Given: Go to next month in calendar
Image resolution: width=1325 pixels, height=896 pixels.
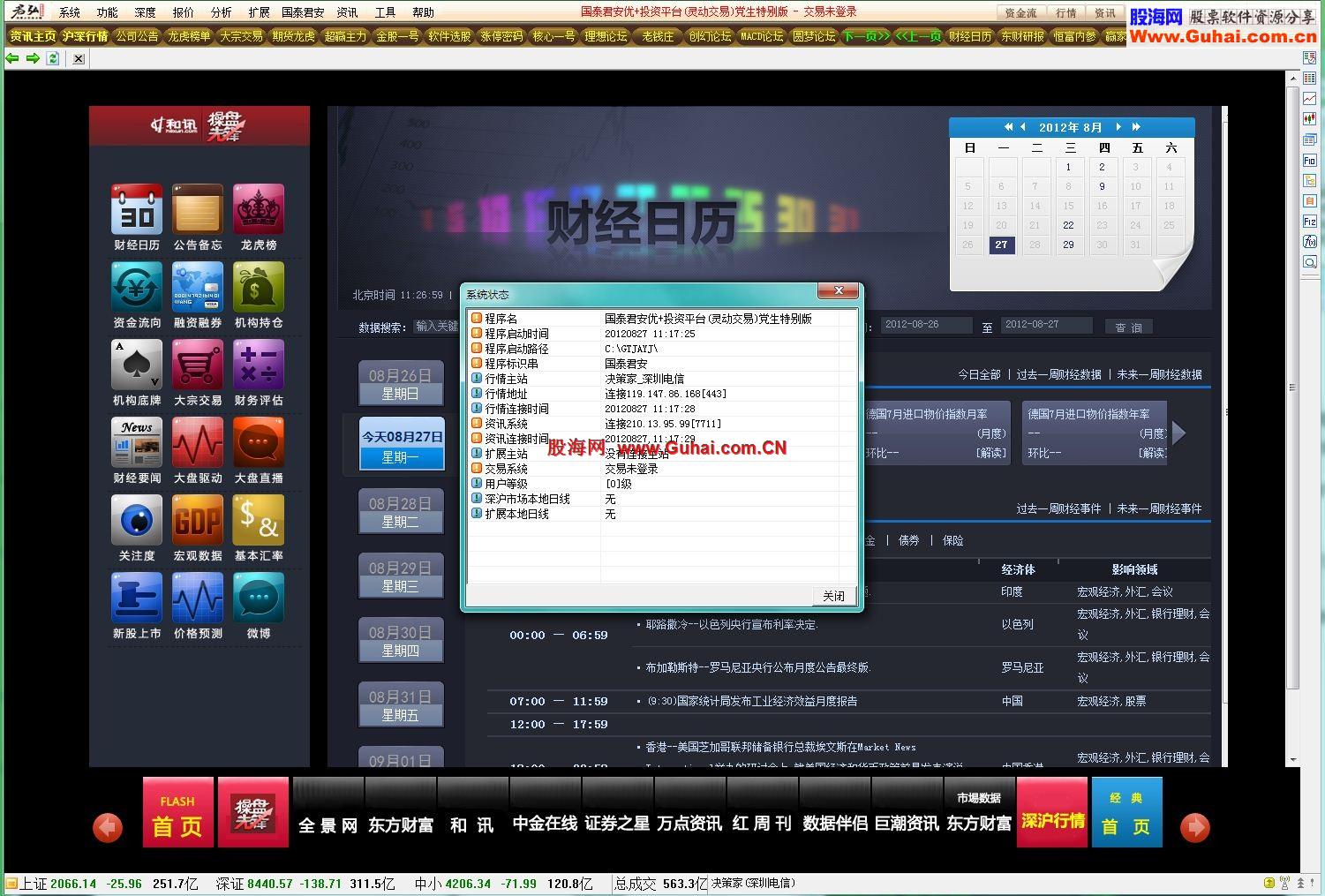Looking at the screenshot, I should [x=1118, y=127].
